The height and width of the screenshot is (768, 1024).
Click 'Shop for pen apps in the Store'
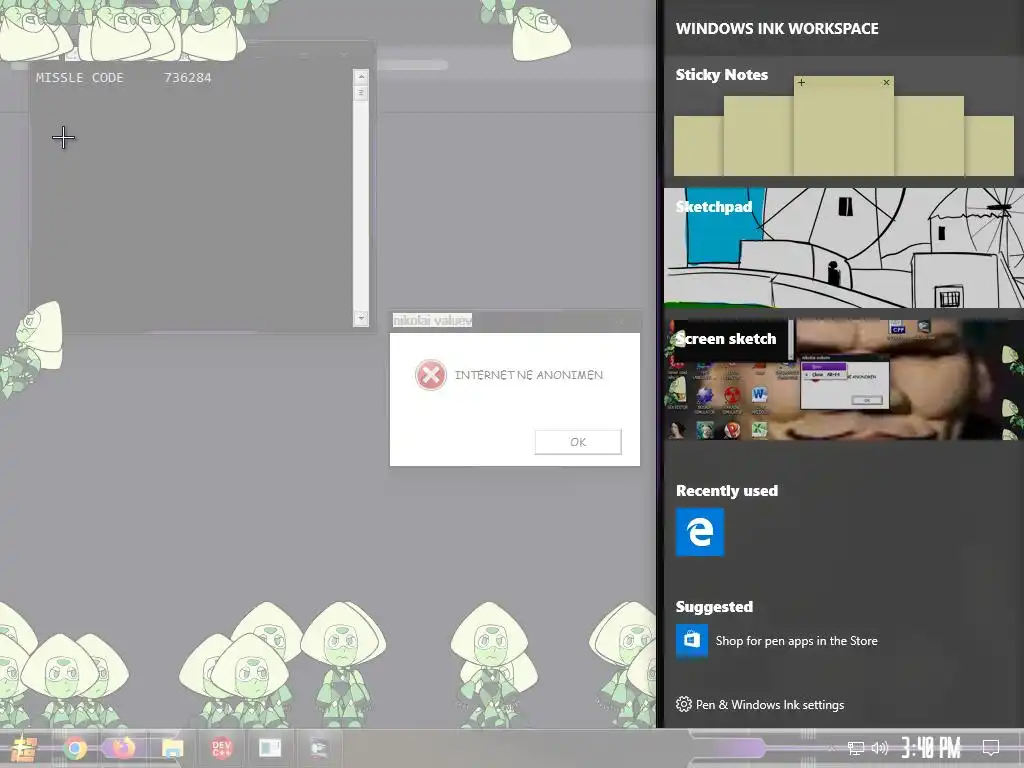[x=796, y=641]
